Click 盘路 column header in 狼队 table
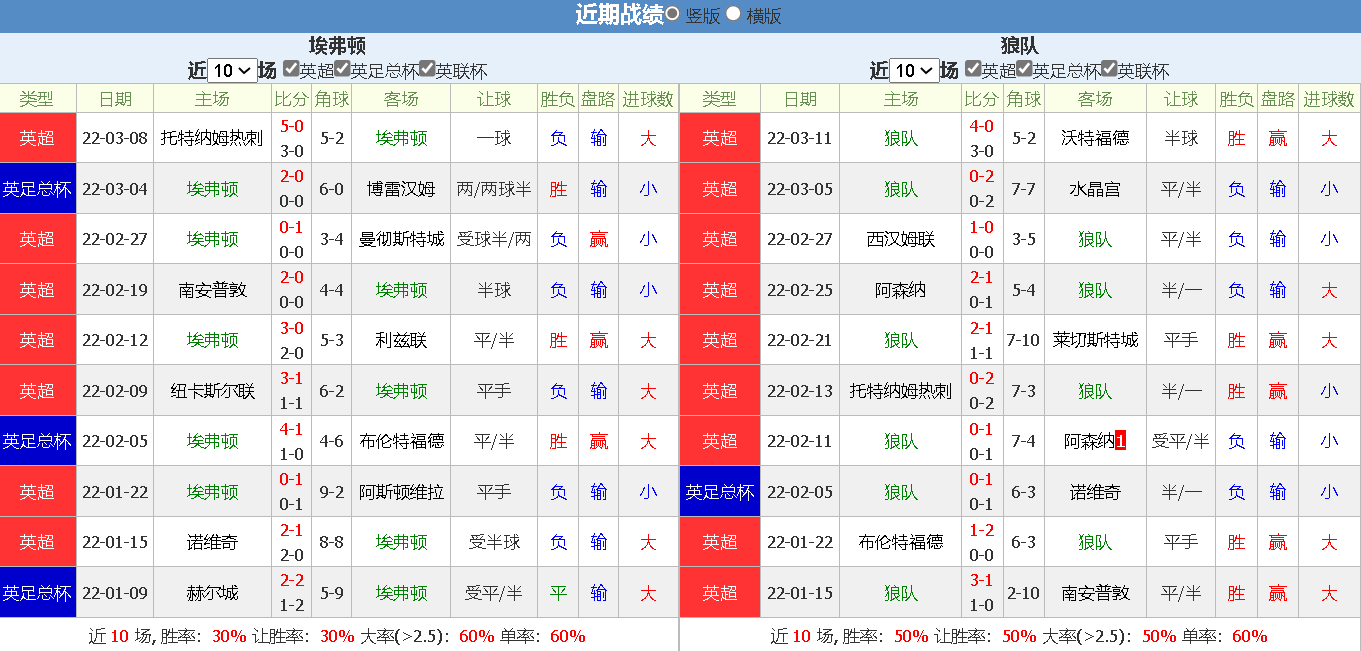This screenshot has height=651, width=1361. click(1277, 99)
